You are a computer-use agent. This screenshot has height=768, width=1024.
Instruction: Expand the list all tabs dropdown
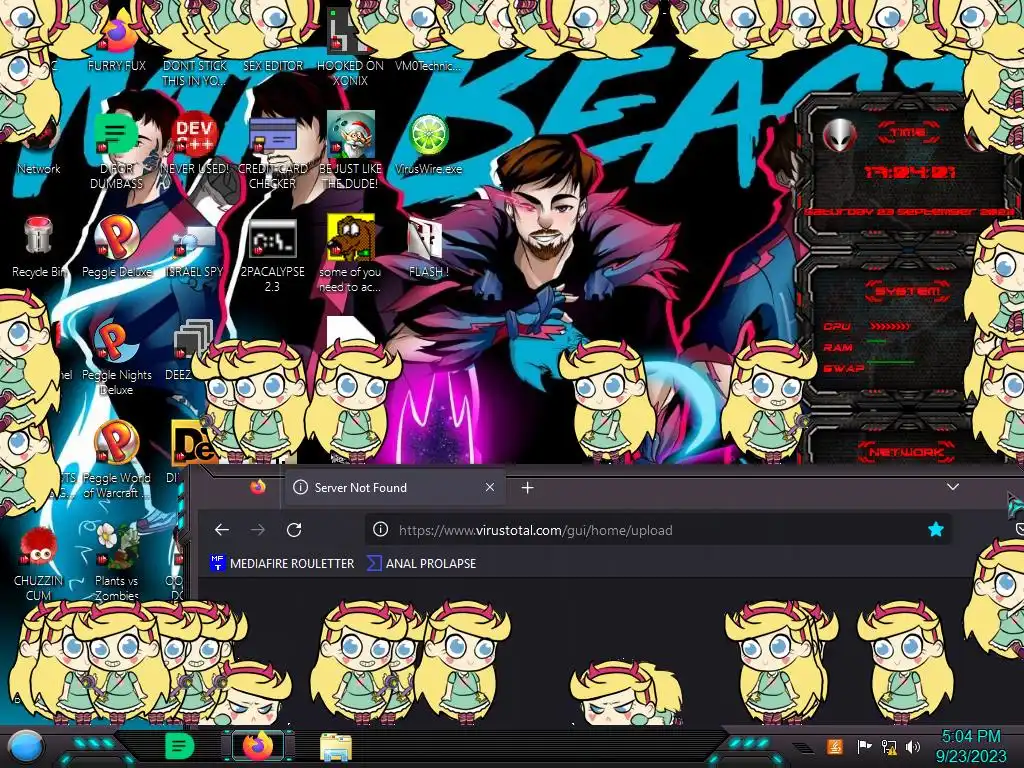point(953,487)
